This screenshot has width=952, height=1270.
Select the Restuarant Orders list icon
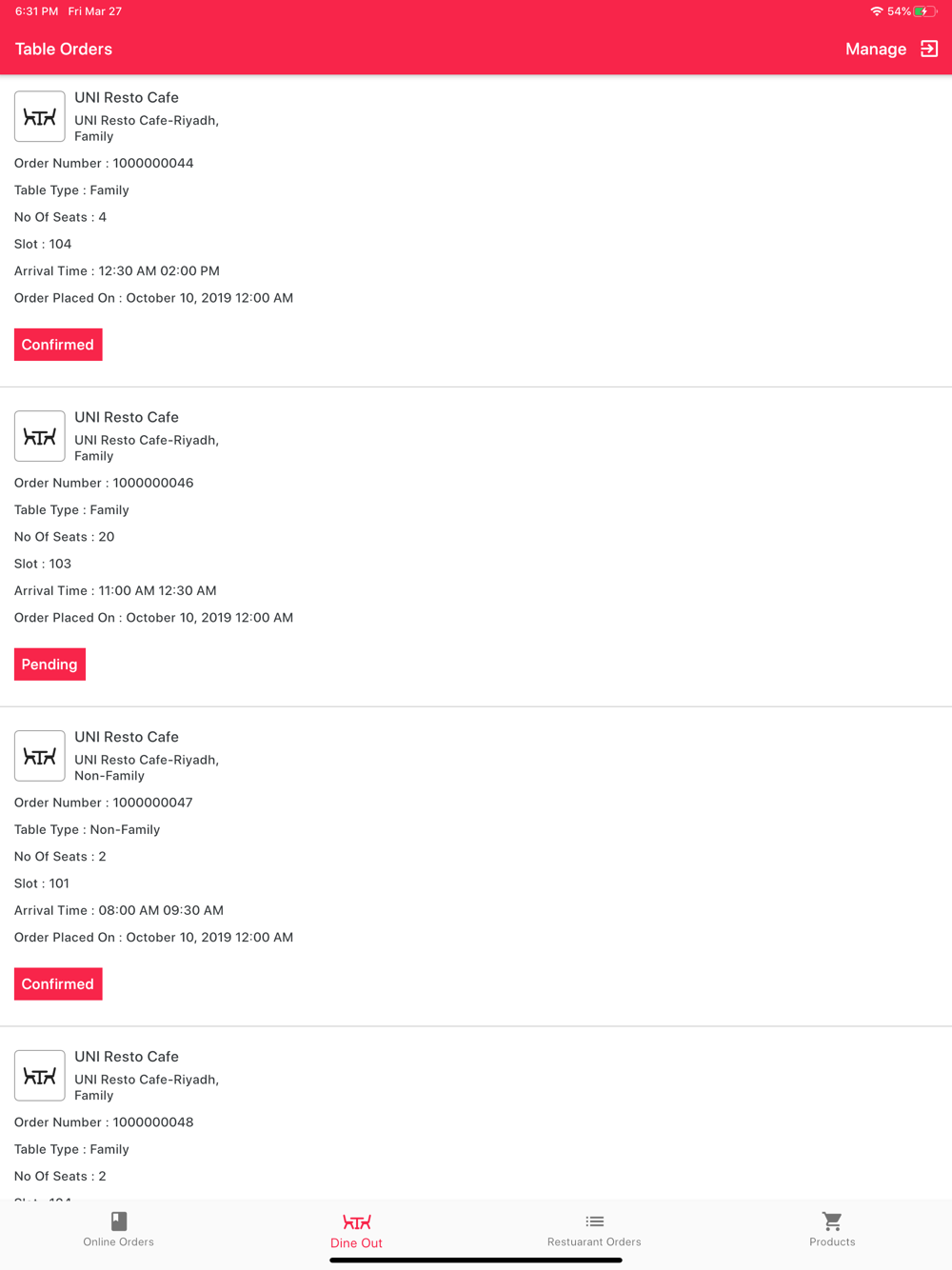(595, 1220)
